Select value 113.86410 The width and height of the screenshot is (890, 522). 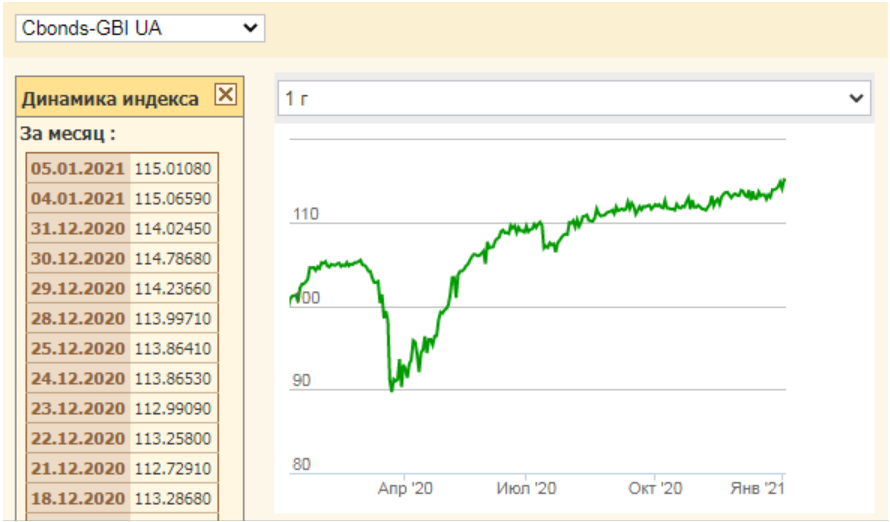173,348
